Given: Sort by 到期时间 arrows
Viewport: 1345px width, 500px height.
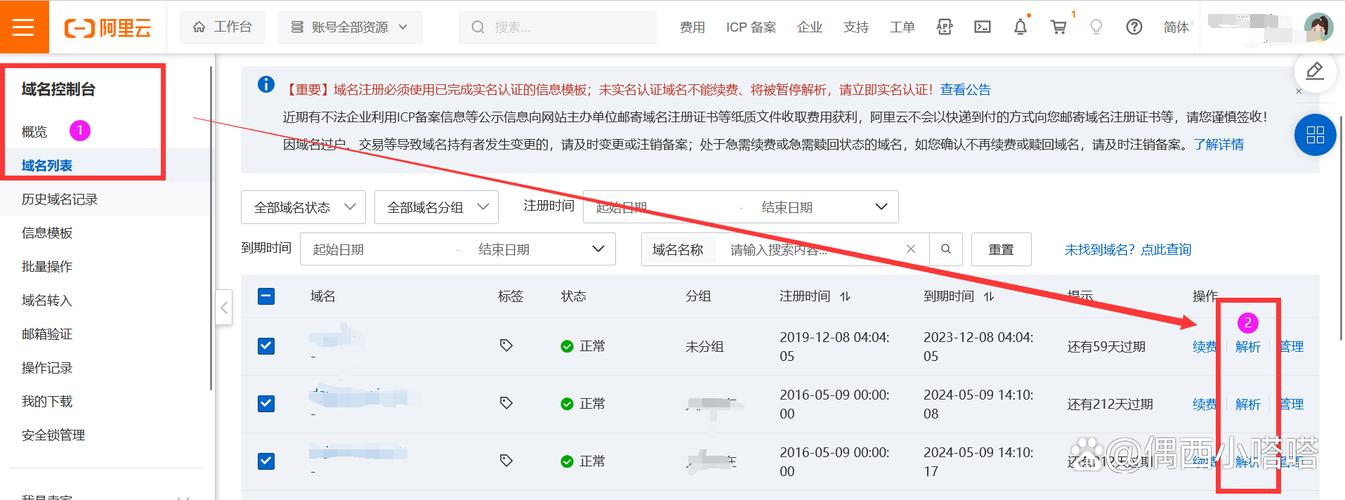Looking at the screenshot, I should click(x=989, y=297).
